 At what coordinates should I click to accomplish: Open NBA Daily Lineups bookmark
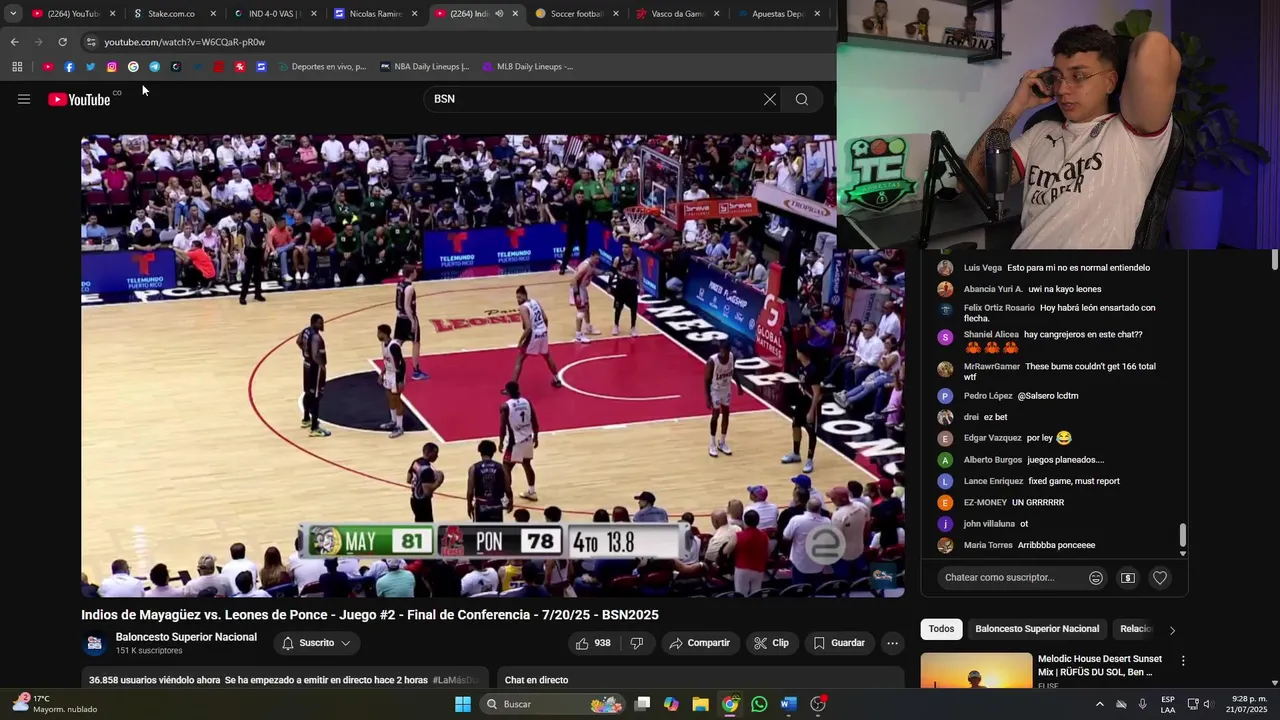click(x=424, y=67)
